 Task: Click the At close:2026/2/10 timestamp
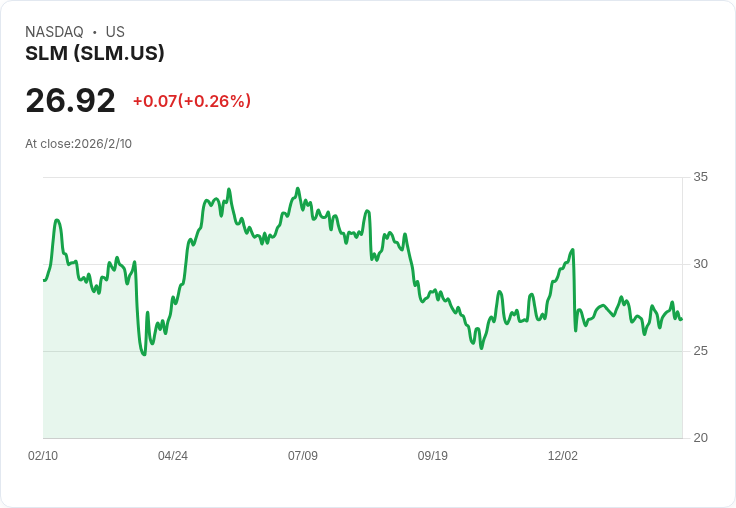(78, 144)
